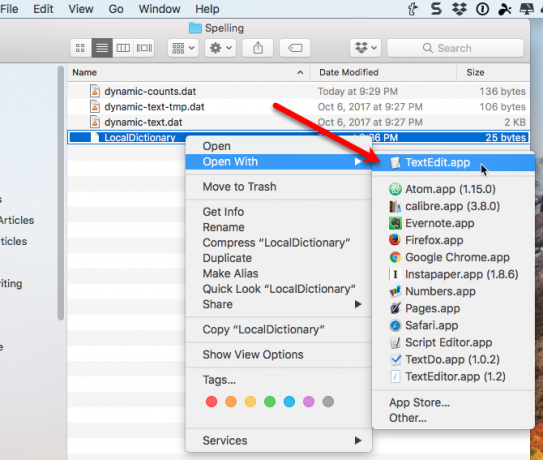Open the Window menu in menu bar
The height and width of the screenshot is (460, 543).
click(160, 9)
